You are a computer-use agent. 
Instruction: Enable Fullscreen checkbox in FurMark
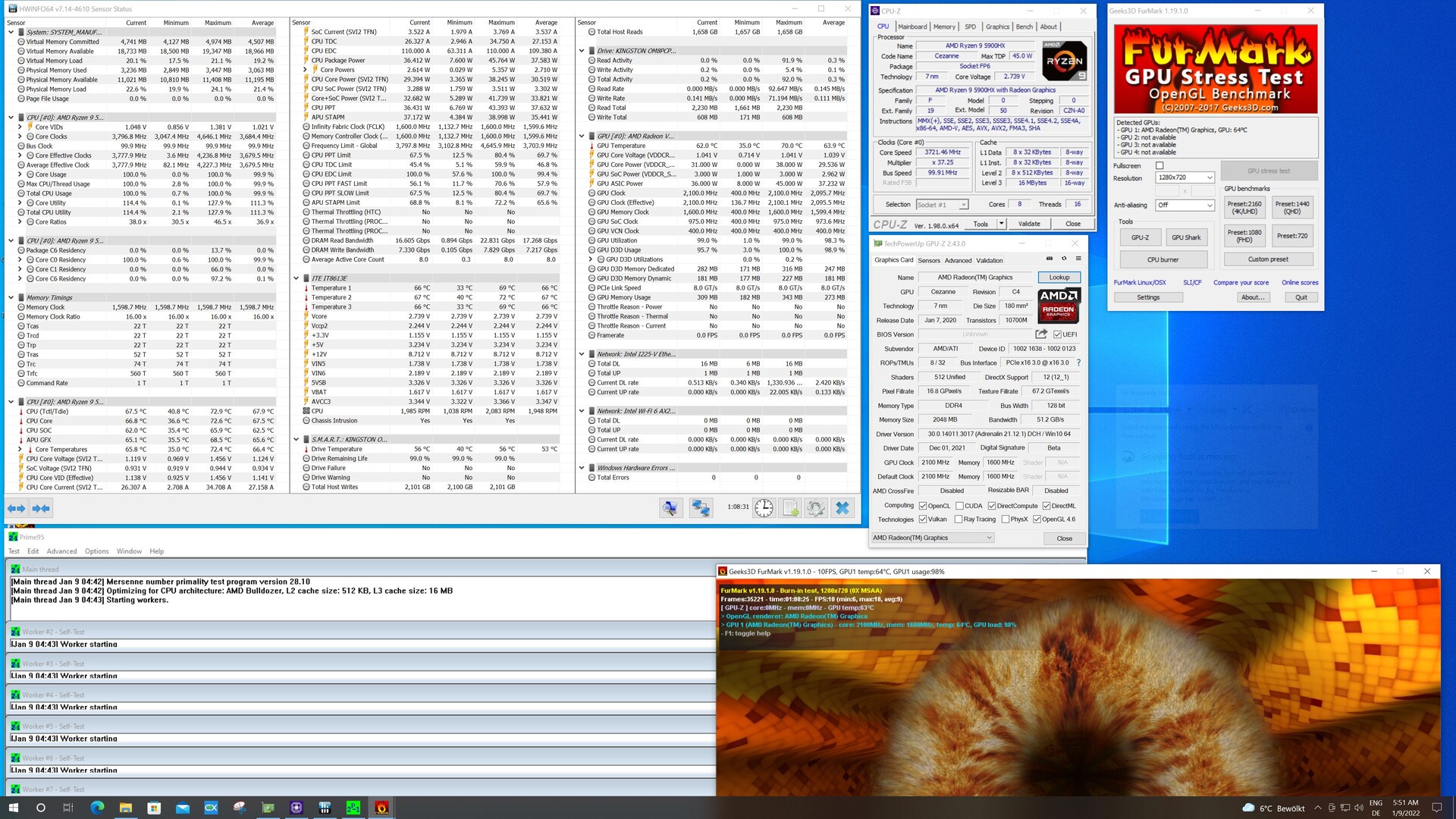pos(1159,165)
